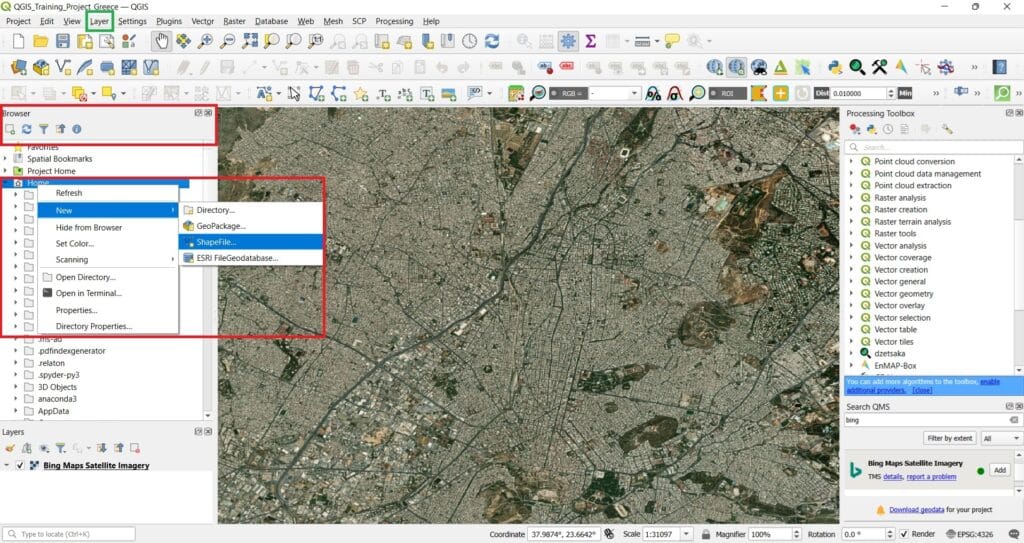Image resolution: width=1024 pixels, height=543 pixels.
Task: Click the New Shapefile Layer V icon
Action: [63, 67]
